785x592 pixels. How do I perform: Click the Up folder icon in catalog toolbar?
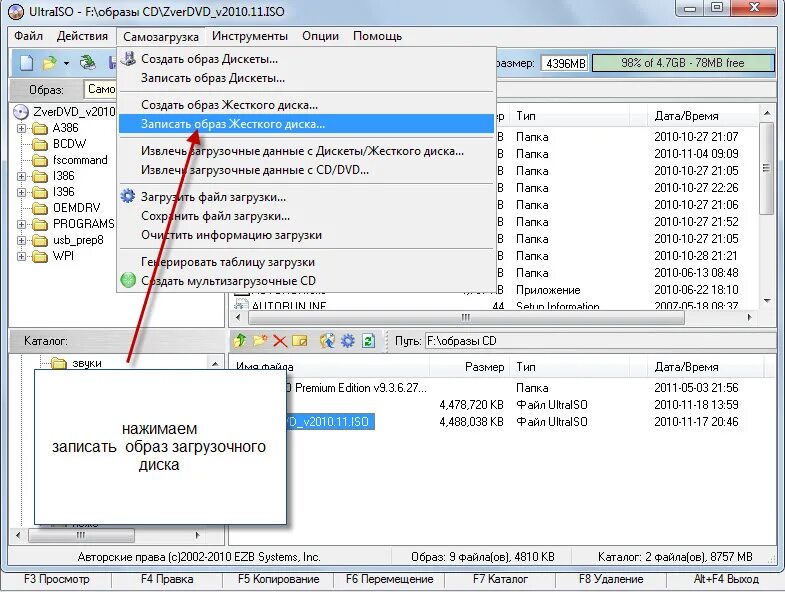pos(240,341)
